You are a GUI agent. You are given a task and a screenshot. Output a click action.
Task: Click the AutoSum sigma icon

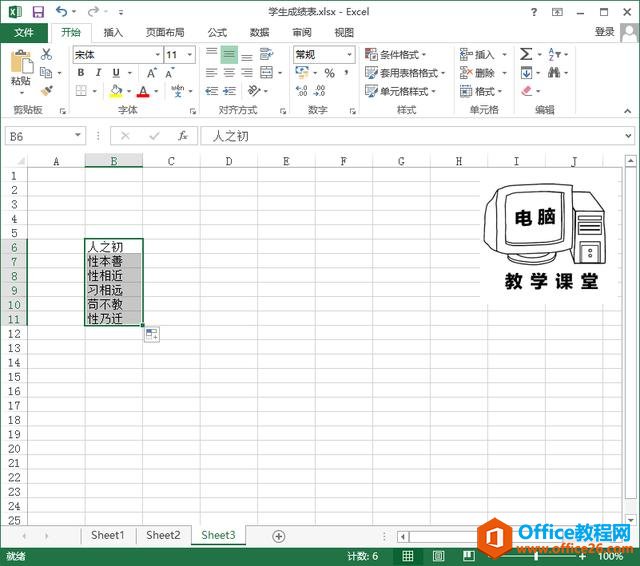(x=526, y=55)
